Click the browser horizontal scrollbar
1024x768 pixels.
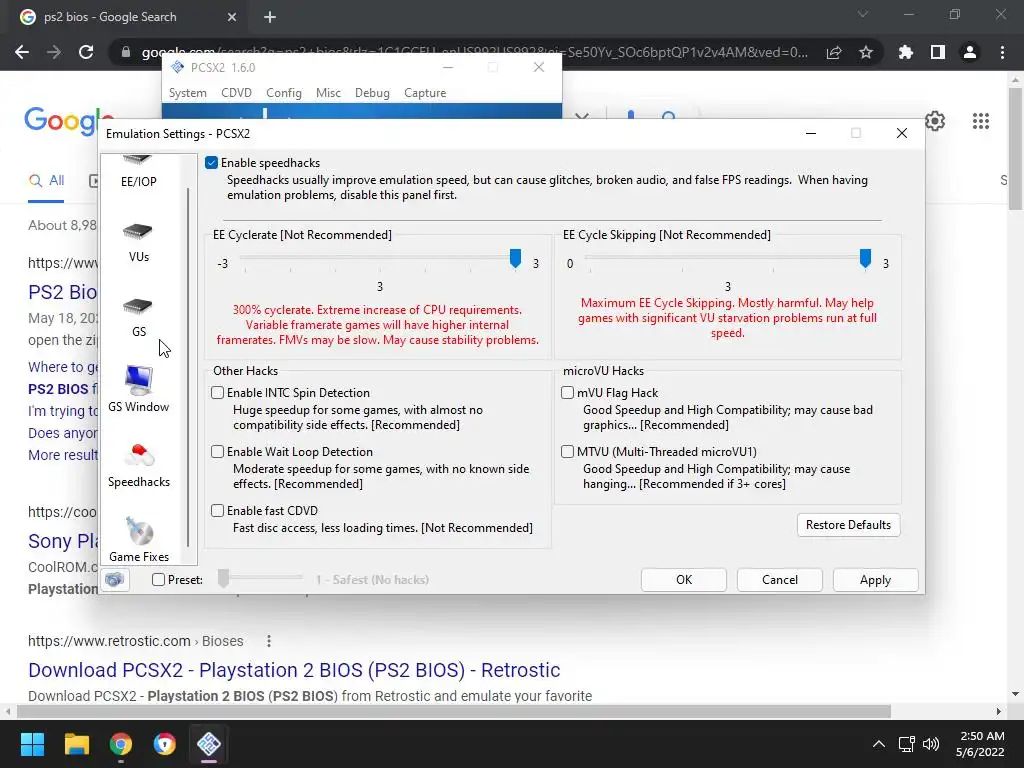[x=454, y=711]
